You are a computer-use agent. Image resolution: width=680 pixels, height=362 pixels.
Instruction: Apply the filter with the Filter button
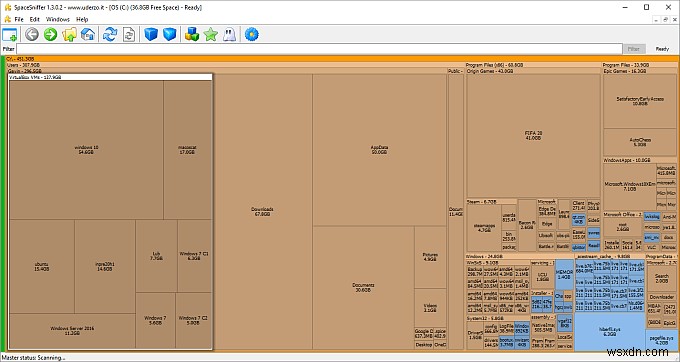click(x=634, y=49)
